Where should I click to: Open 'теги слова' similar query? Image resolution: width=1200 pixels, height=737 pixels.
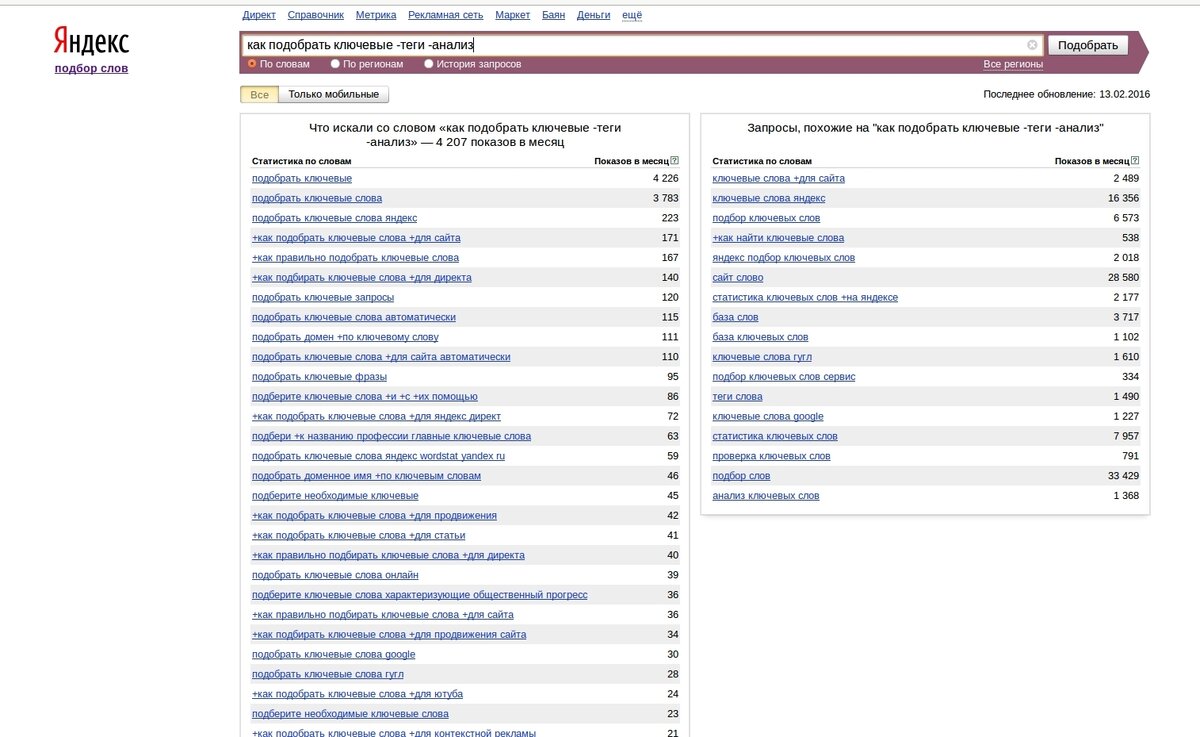pyautogui.click(x=737, y=396)
